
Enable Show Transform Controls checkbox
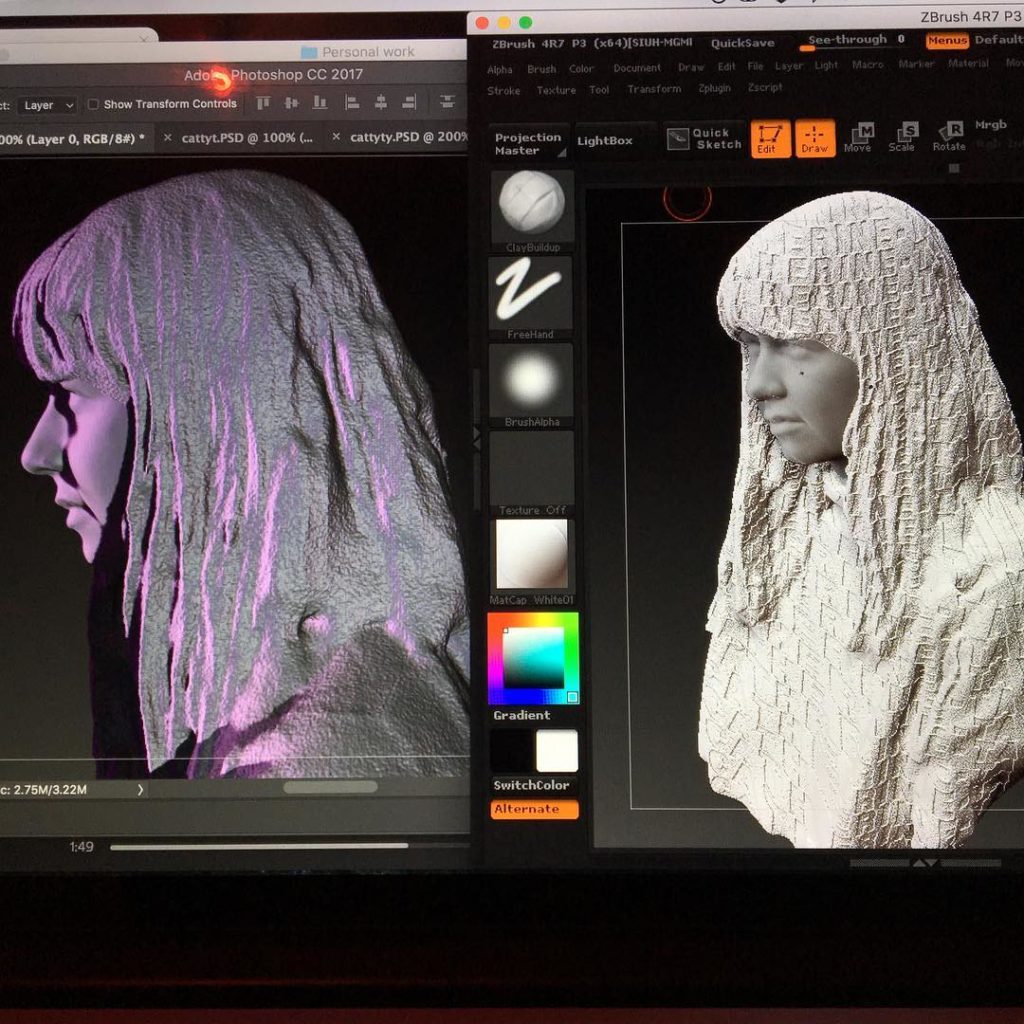click(x=94, y=104)
